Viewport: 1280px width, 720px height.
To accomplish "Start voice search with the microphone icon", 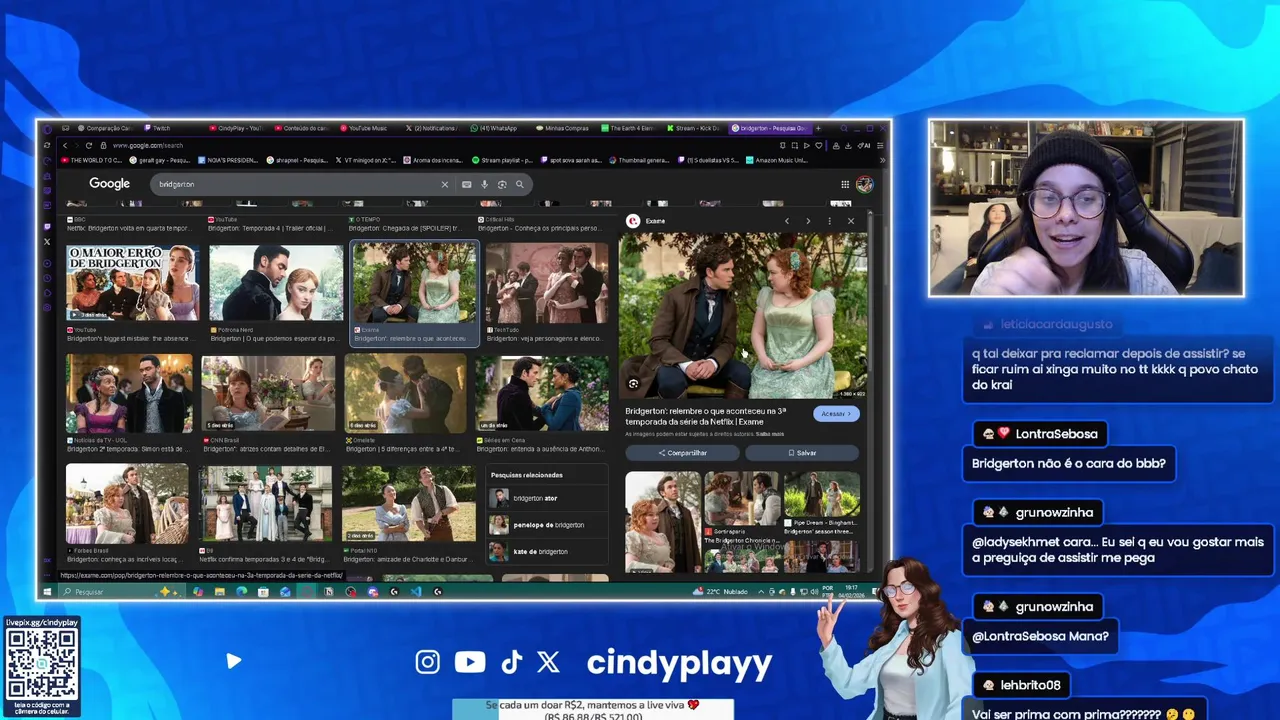I will click(484, 184).
